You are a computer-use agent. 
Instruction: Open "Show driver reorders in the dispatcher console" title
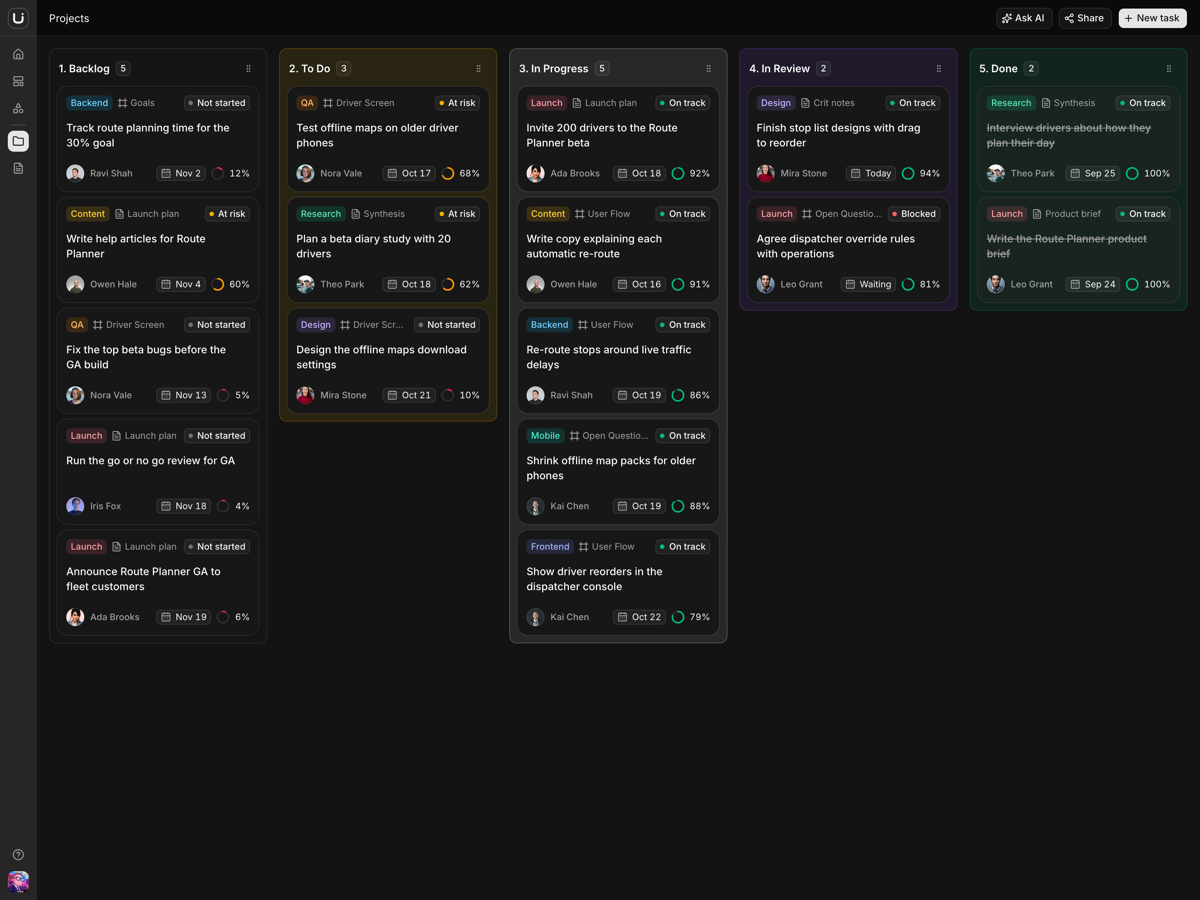coord(594,579)
